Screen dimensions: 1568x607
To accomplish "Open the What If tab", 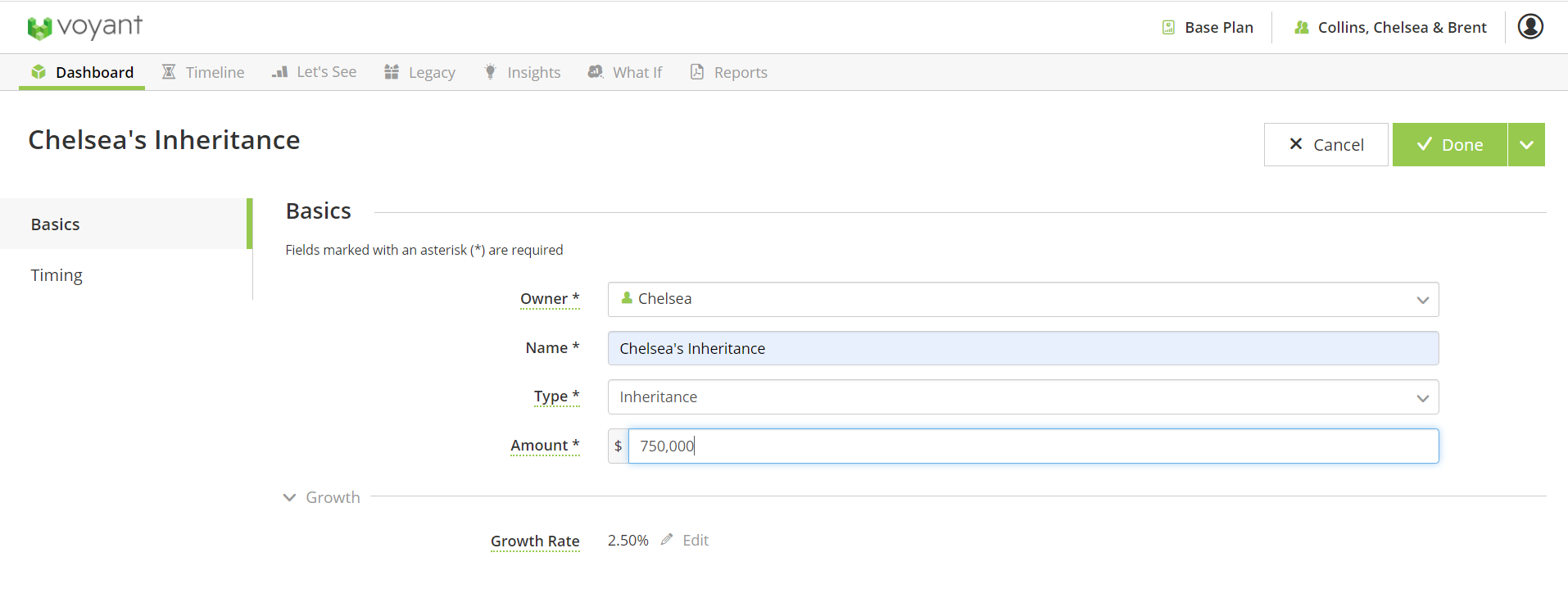I will [625, 72].
